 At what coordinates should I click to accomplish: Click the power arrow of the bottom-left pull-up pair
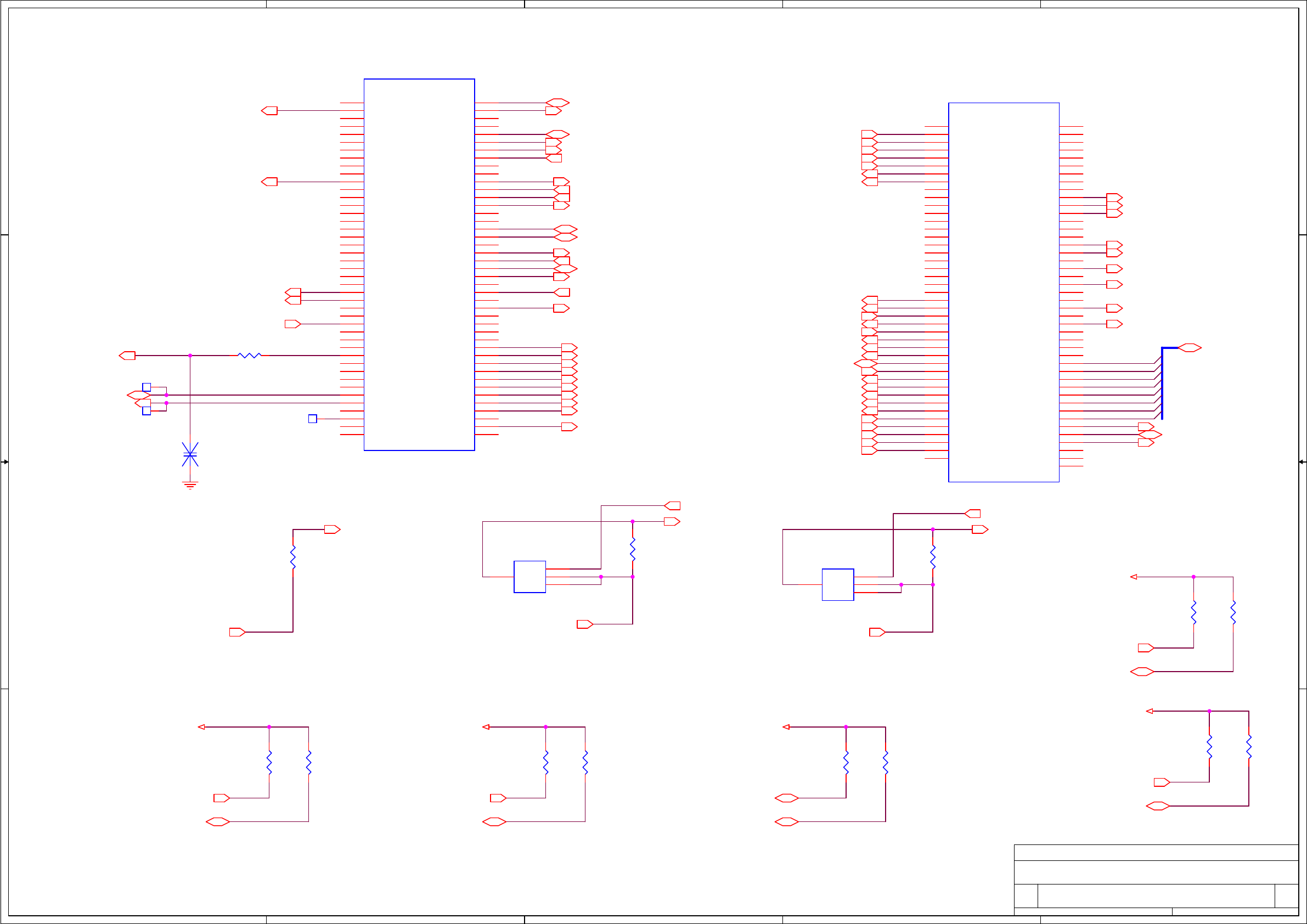201,727
